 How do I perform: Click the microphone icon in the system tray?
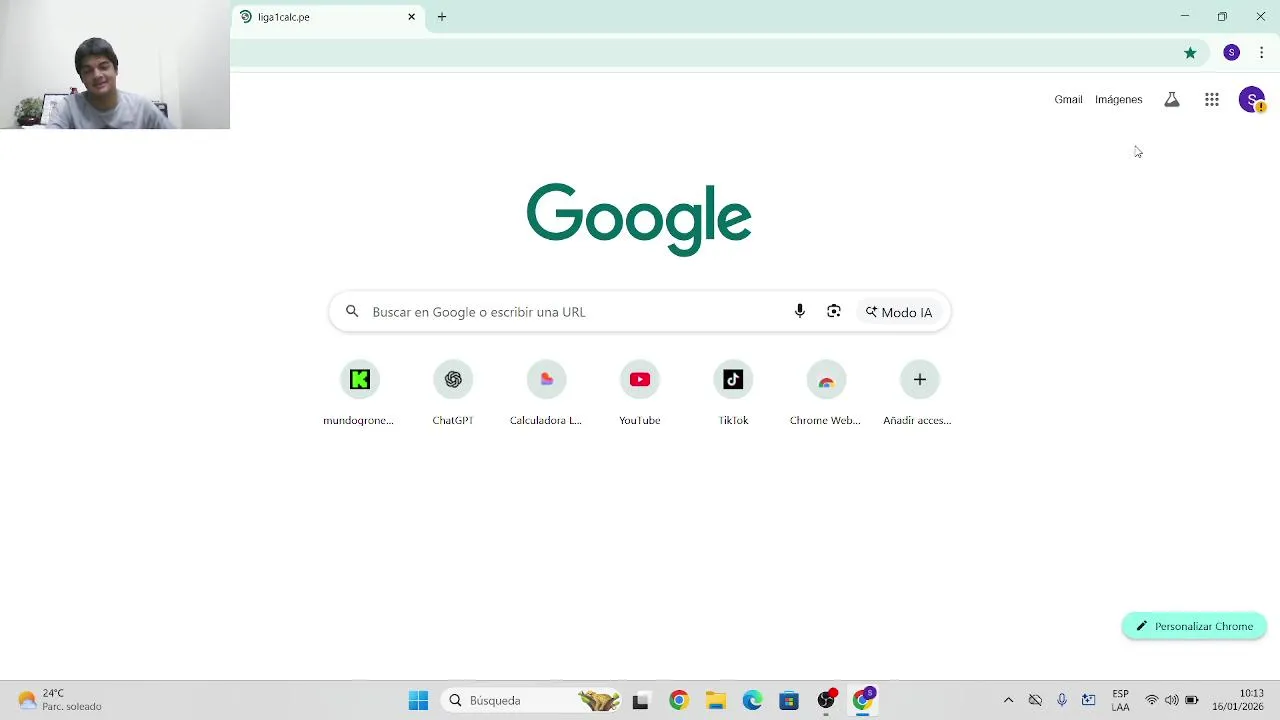1062,700
